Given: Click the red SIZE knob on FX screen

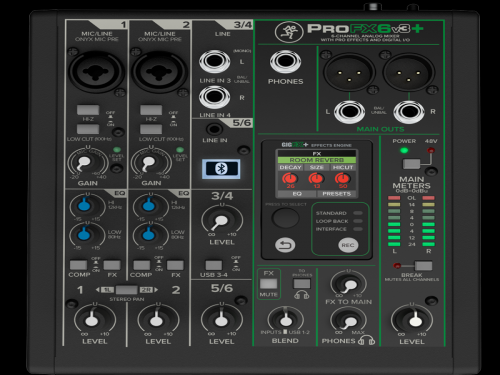Looking at the screenshot, I should [x=316, y=179].
